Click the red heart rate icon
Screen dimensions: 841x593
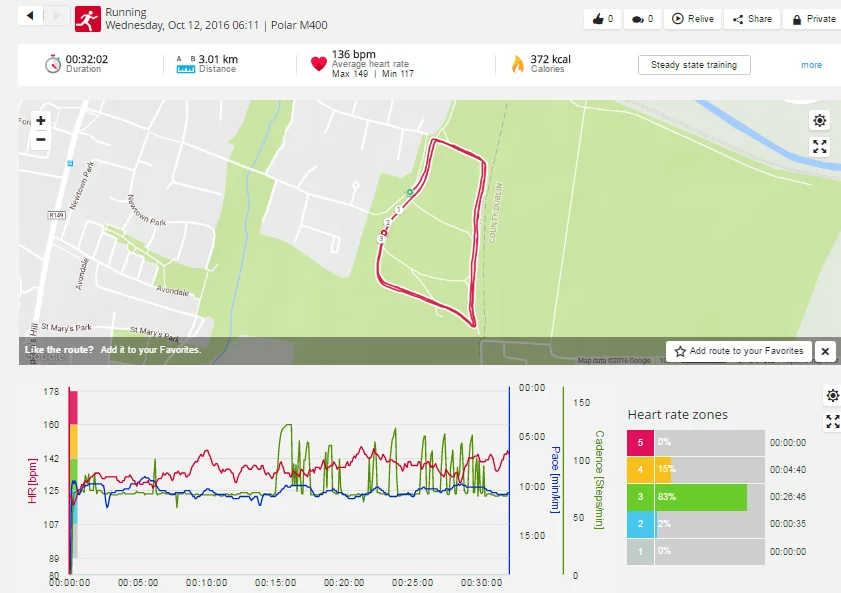[319, 64]
